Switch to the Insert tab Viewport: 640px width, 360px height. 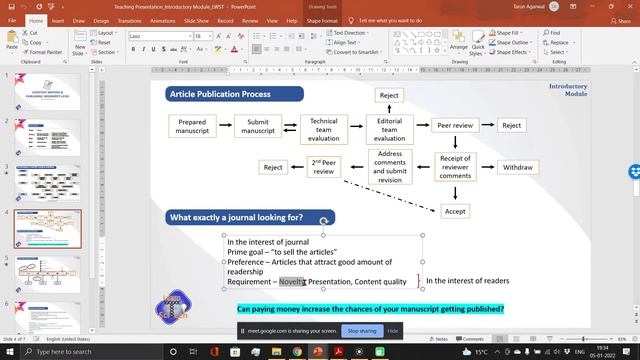coord(58,20)
